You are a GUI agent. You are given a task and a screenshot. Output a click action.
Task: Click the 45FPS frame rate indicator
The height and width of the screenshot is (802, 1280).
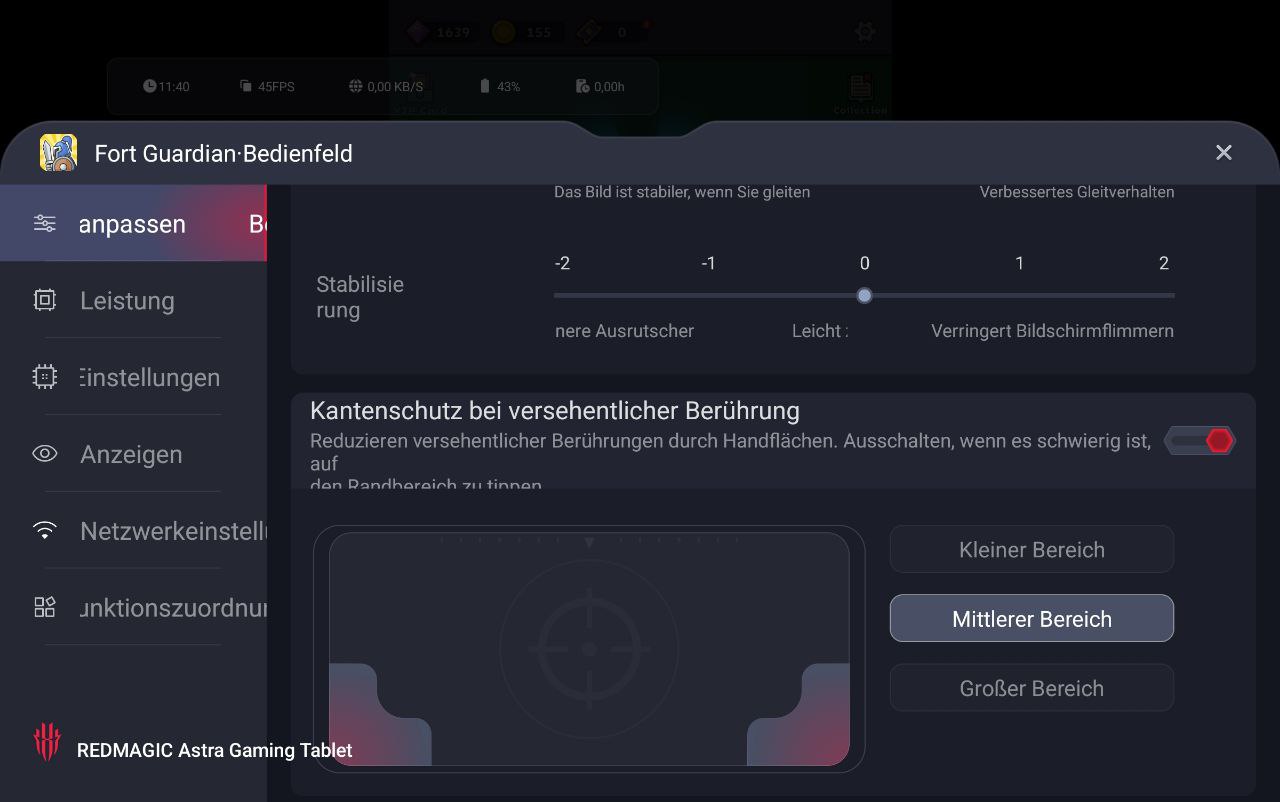pos(267,87)
